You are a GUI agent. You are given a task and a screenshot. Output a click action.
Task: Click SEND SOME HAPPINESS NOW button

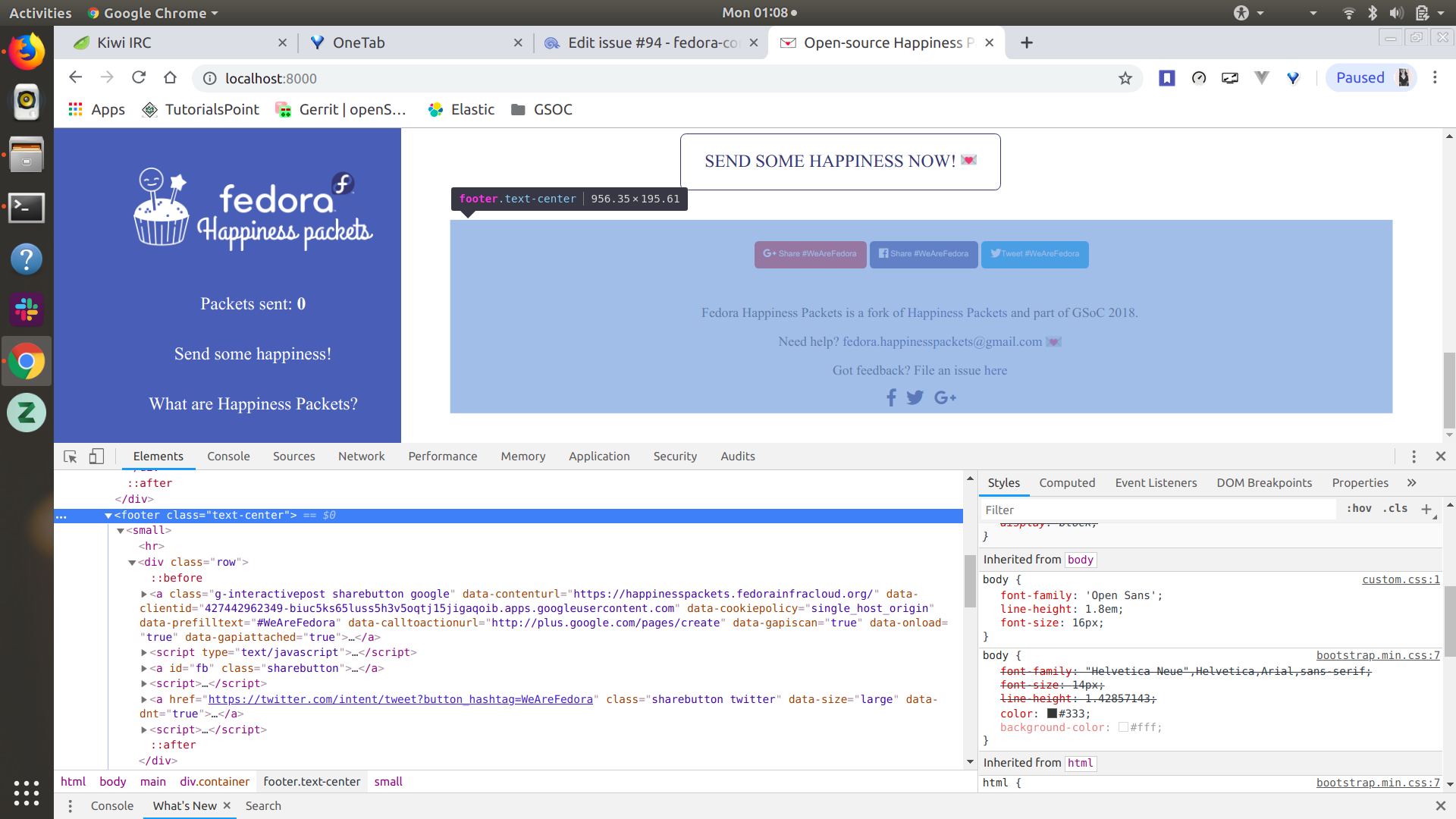point(840,162)
